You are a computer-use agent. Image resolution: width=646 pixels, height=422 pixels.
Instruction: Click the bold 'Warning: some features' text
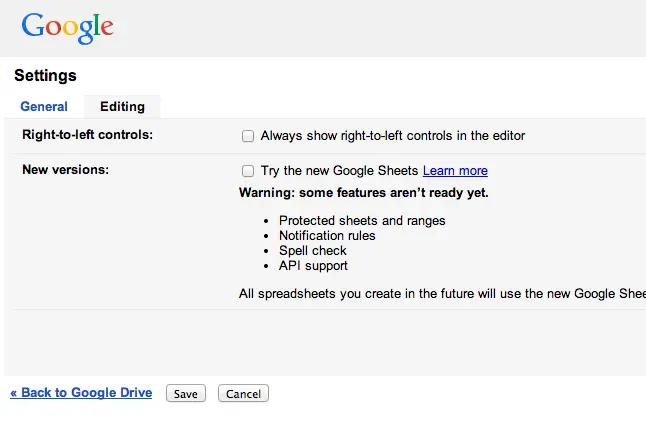point(363,192)
